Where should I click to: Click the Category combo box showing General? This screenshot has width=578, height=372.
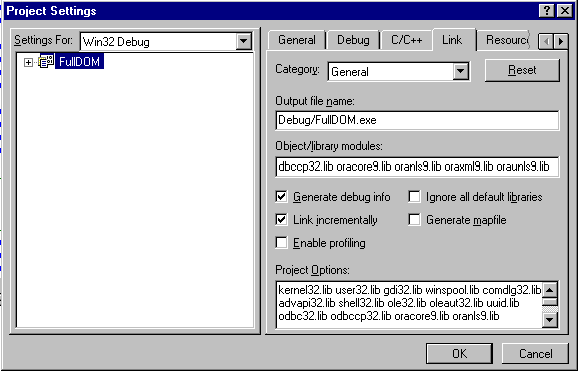click(x=398, y=72)
